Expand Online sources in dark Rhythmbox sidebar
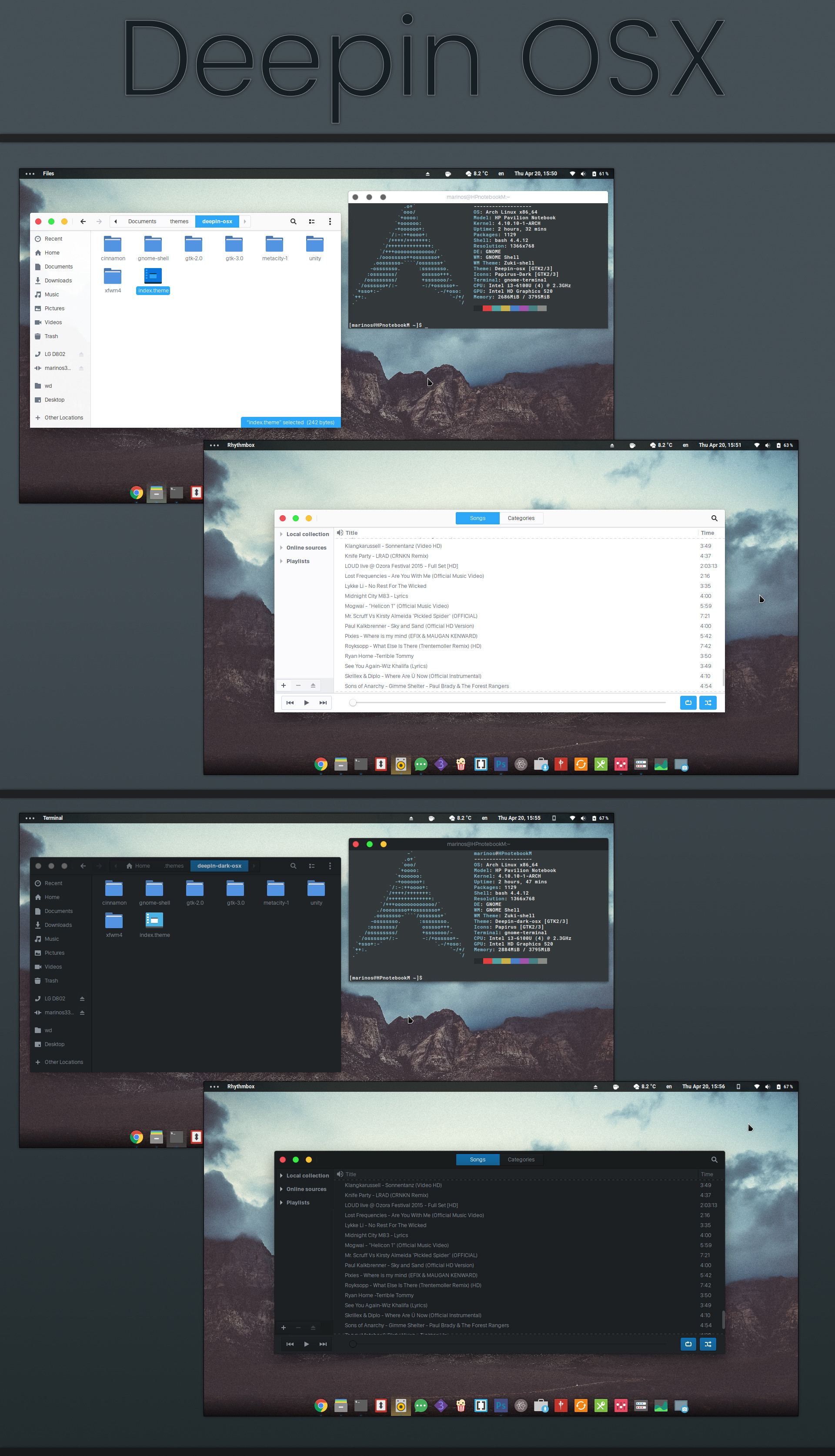 click(281, 1189)
